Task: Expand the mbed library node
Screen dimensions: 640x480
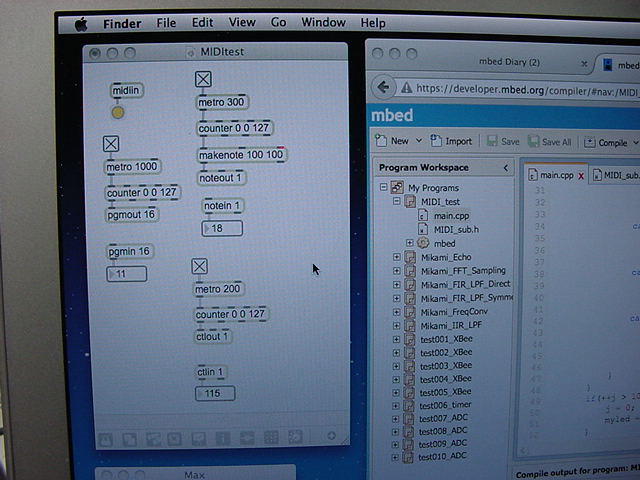Action: point(409,243)
